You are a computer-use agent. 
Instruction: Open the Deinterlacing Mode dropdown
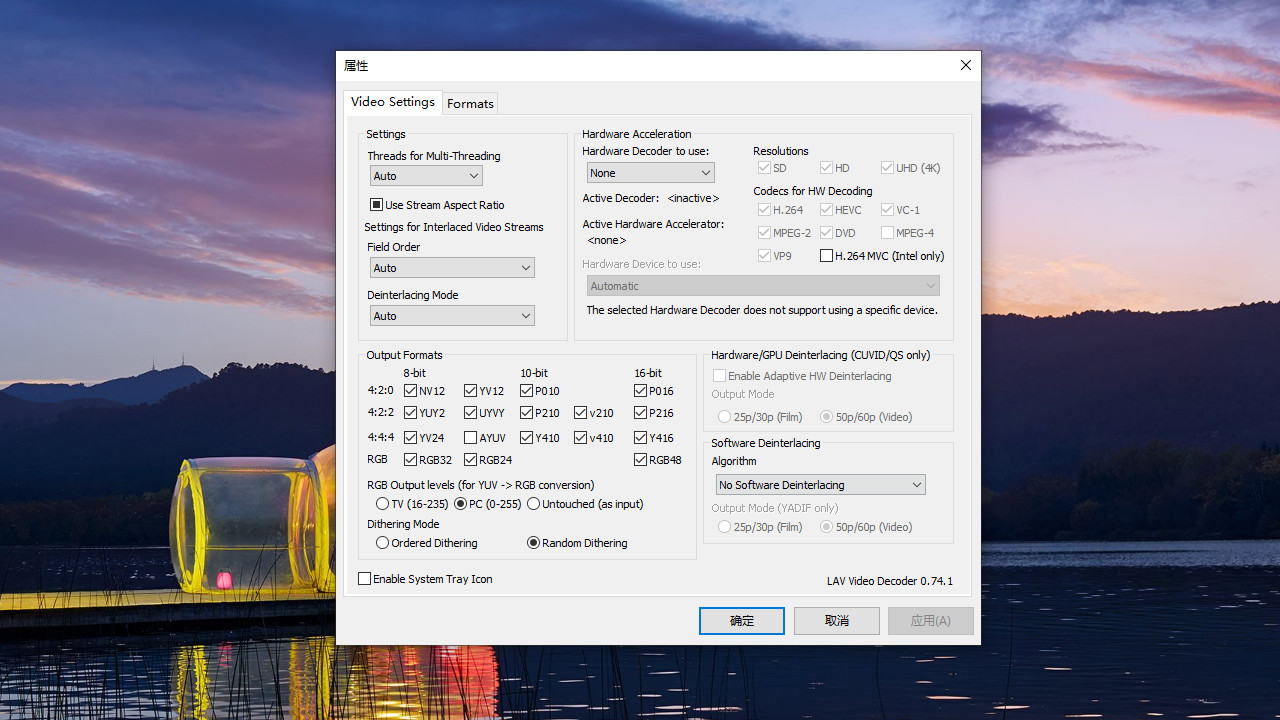click(x=452, y=316)
